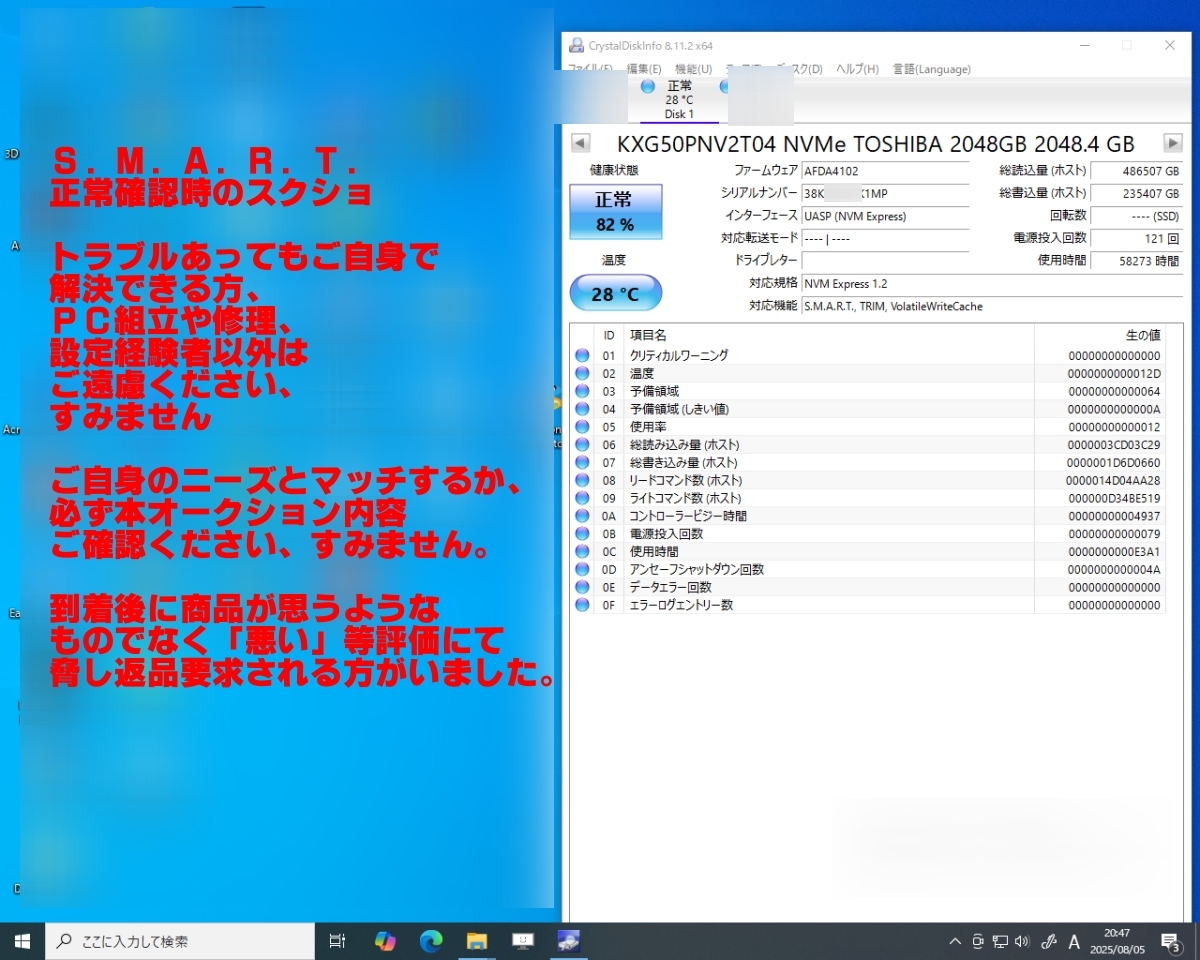Click the データエラー回数 row
The width and height of the screenshot is (1200, 960).
(867, 587)
